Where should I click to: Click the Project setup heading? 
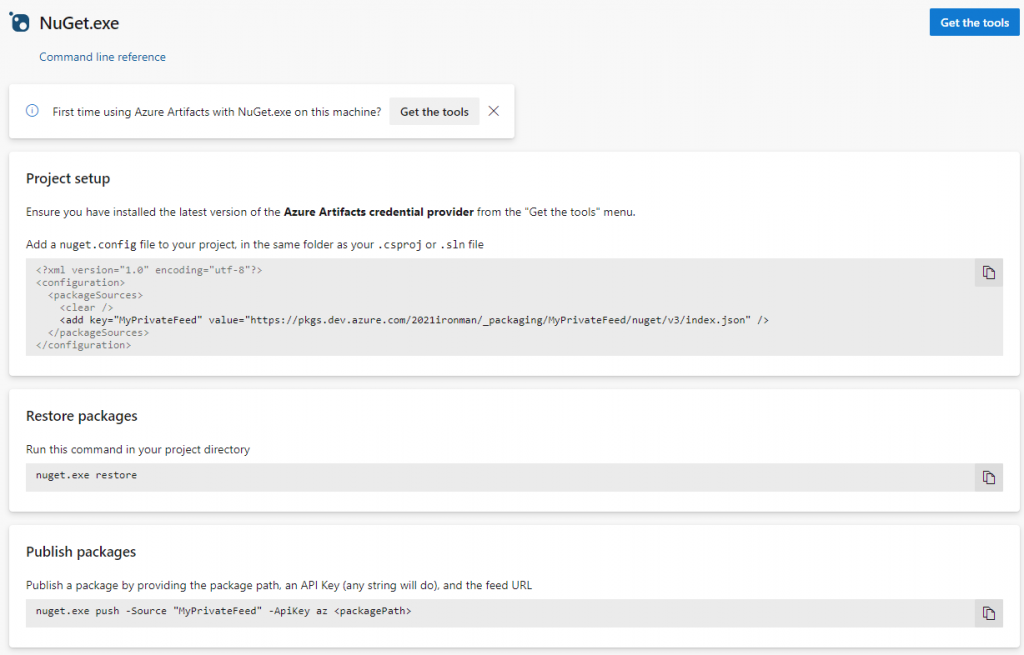(68, 178)
